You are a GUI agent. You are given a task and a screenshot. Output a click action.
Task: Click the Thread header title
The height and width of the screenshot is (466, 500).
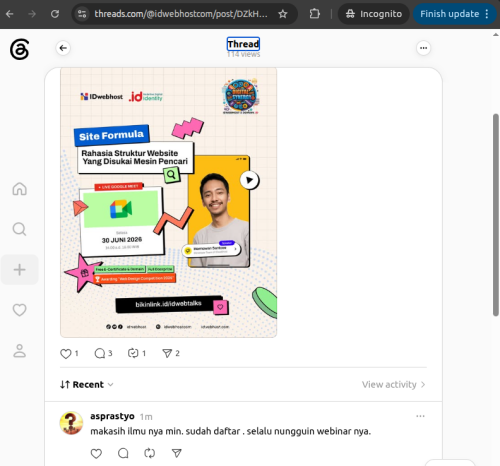(x=243, y=44)
